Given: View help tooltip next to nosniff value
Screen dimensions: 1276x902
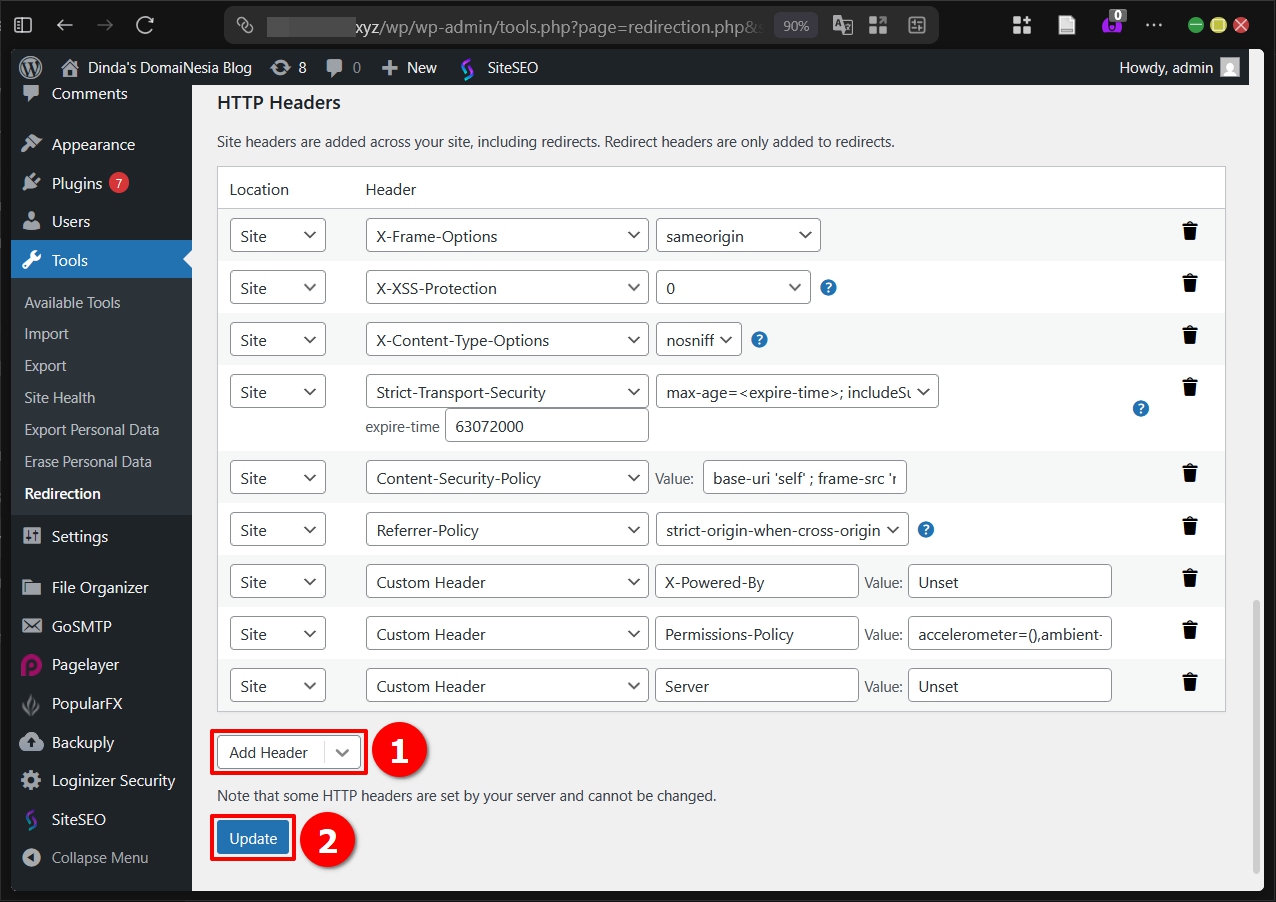Looking at the screenshot, I should point(760,339).
